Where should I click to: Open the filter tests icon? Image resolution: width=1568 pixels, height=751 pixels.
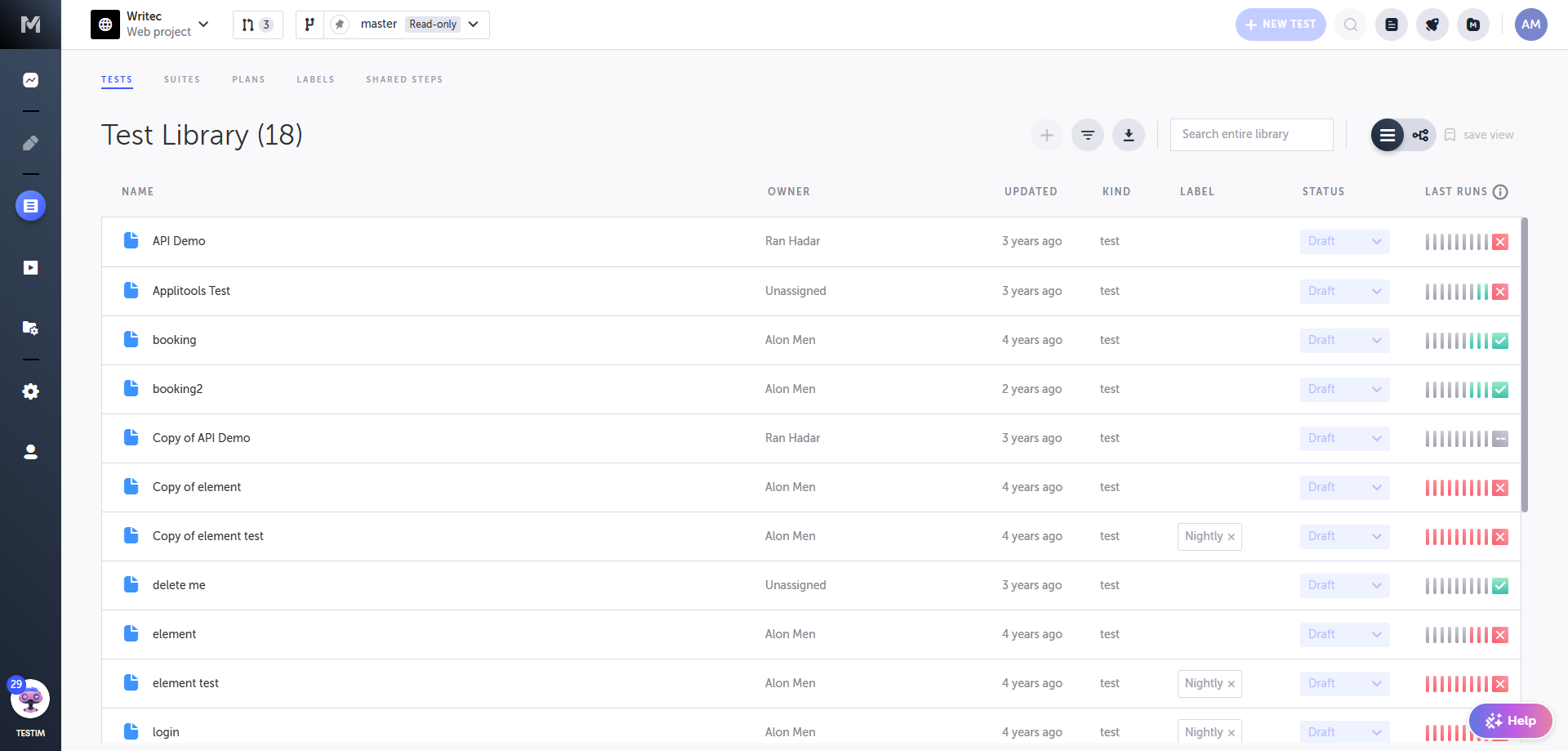pyautogui.click(x=1087, y=135)
